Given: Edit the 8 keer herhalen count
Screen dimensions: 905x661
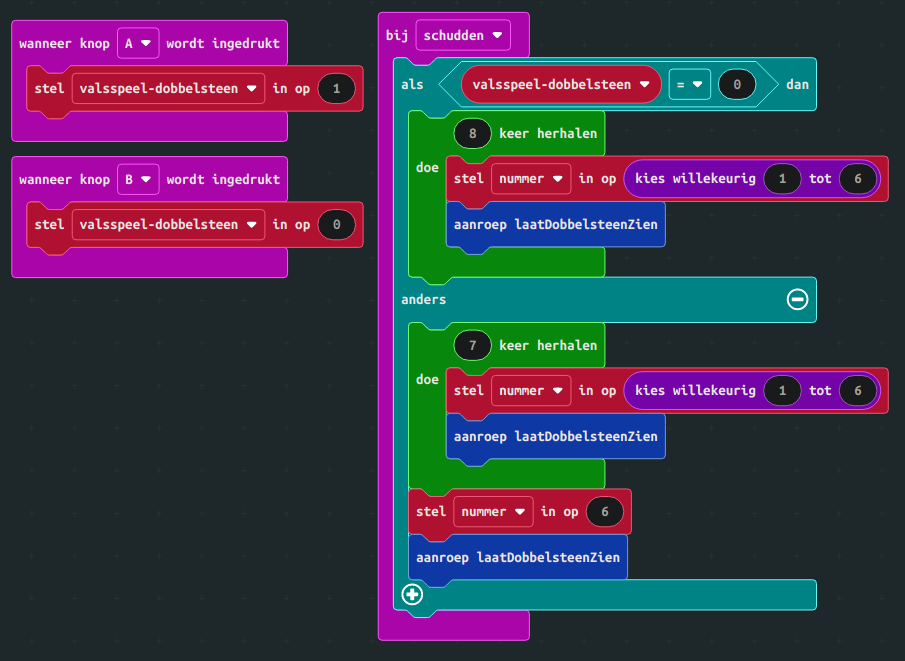Looking at the screenshot, I should [471, 133].
